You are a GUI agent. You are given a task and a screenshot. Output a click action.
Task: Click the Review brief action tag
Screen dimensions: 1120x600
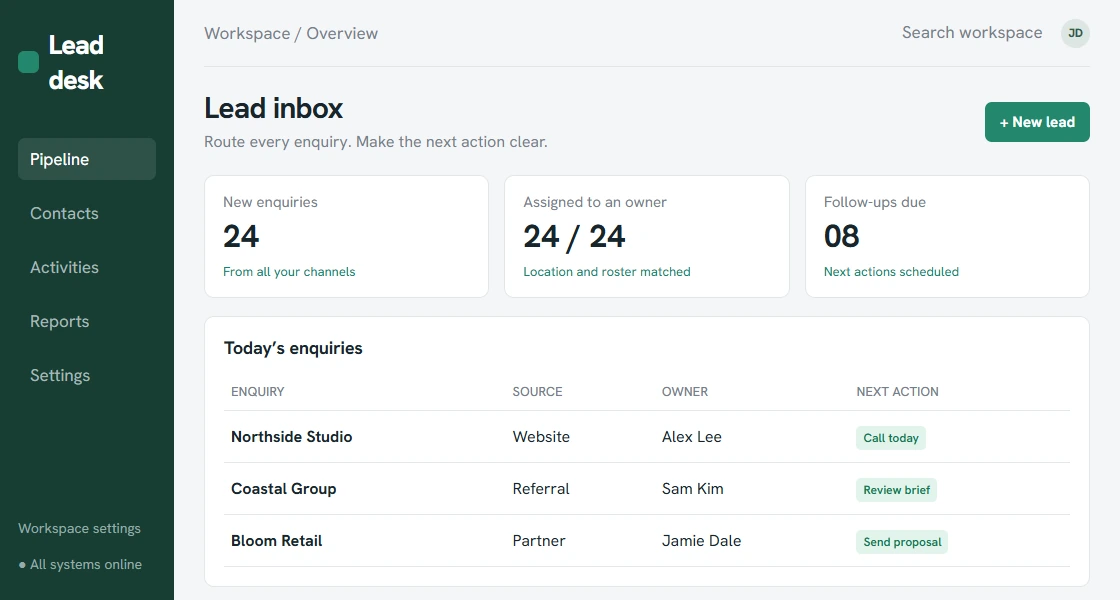(896, 490)
